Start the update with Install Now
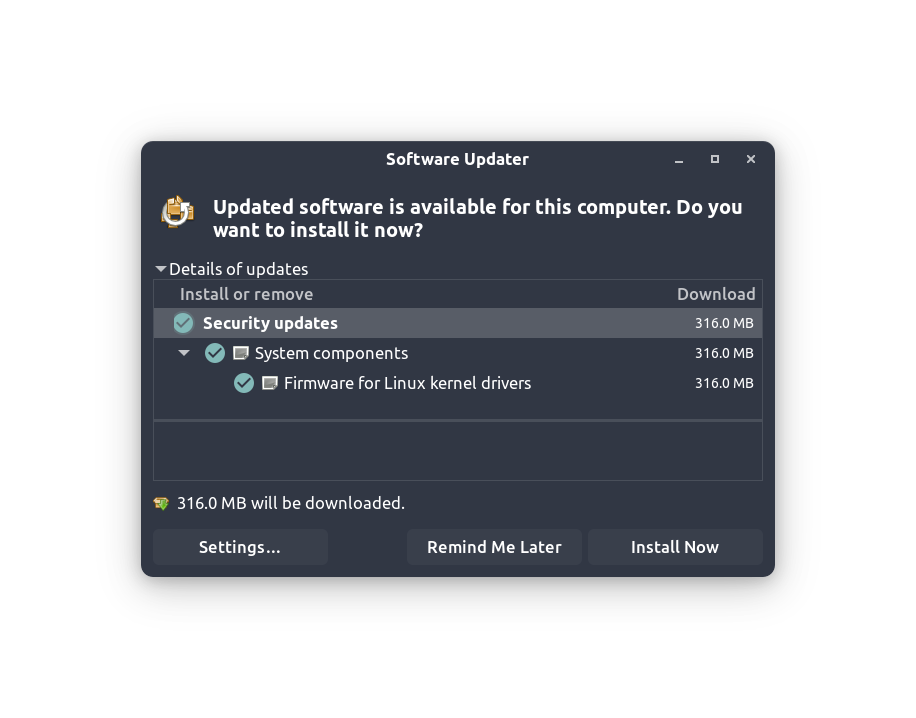The height and width of the screenshot is (718, 916). point(675,547)
